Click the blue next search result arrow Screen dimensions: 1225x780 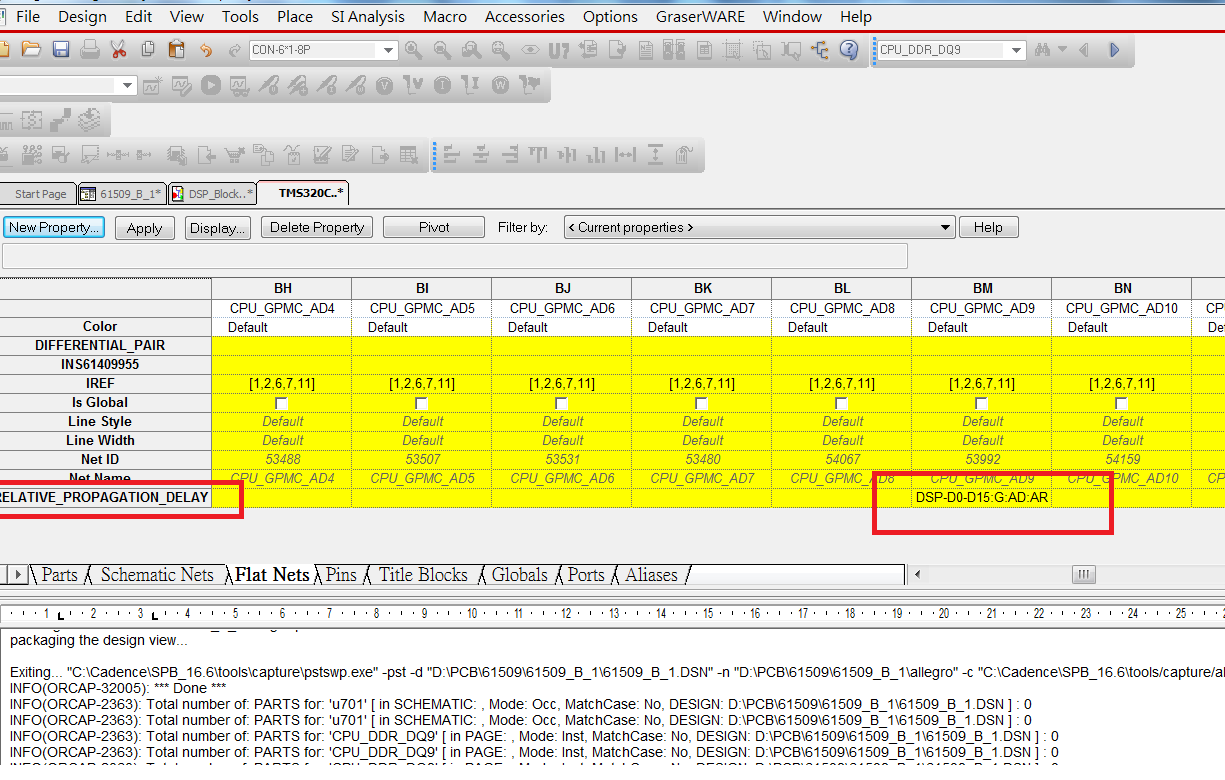[1114, 50]
